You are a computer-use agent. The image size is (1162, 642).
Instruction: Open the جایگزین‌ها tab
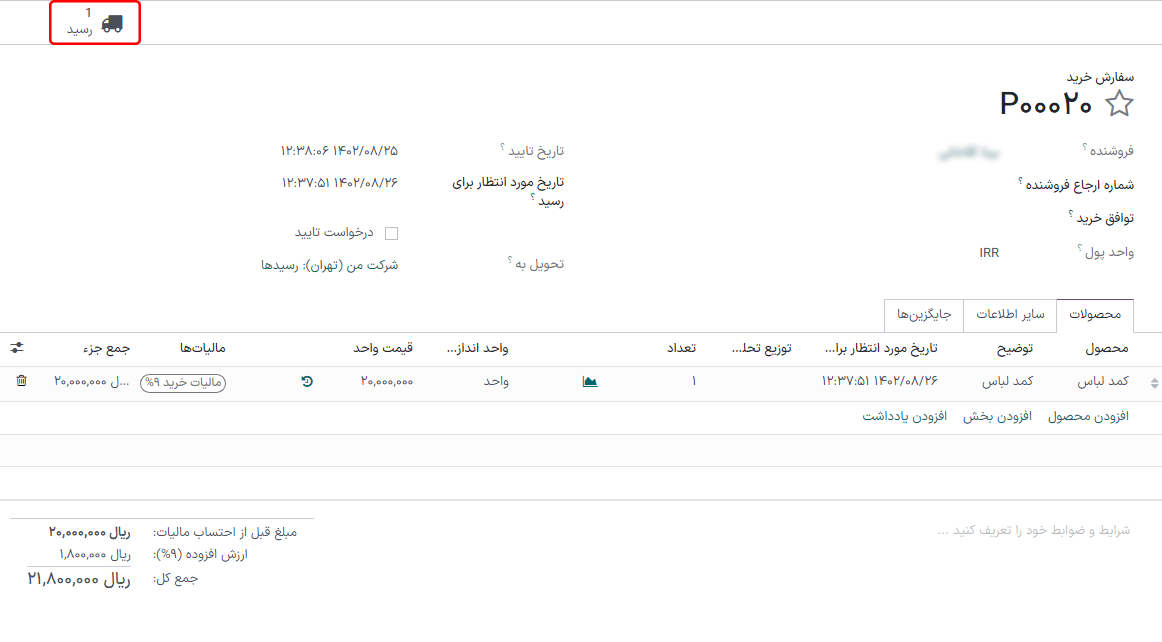[923, 315]
